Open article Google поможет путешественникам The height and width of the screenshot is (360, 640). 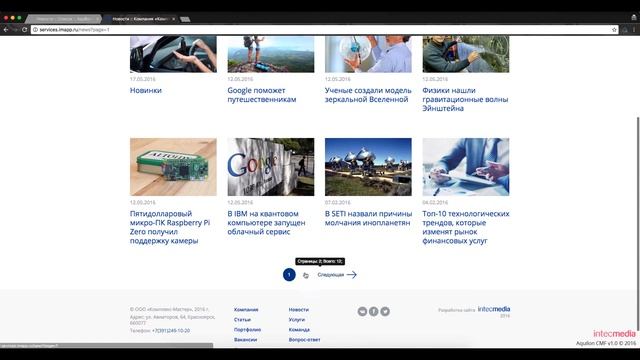[262, 95]
